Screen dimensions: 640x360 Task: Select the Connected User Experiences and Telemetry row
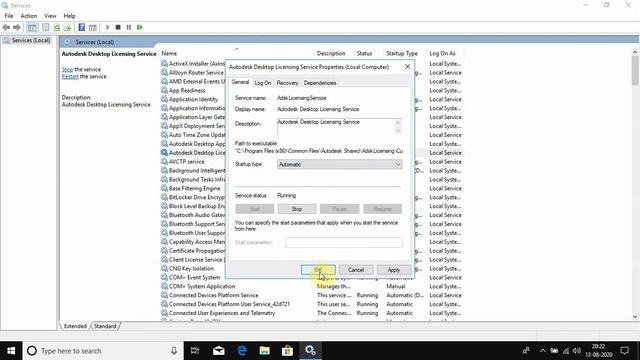tap(311, 313)
